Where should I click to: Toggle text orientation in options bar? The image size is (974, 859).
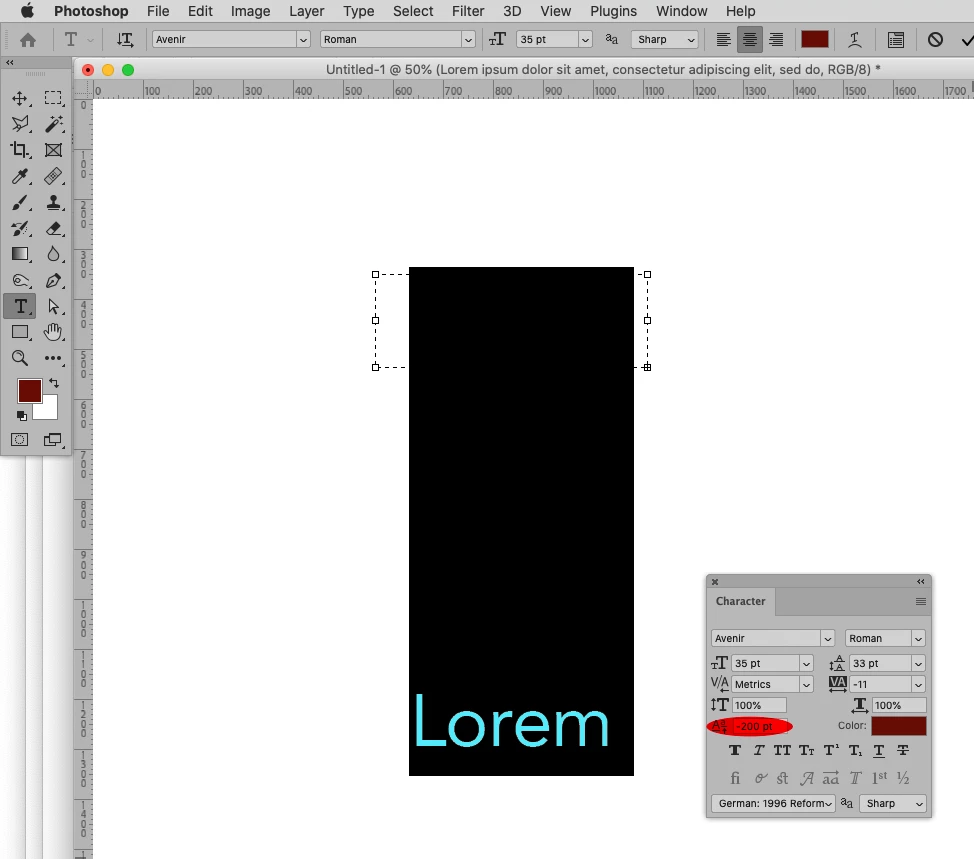pyautogui.click(x=125, y=40)
